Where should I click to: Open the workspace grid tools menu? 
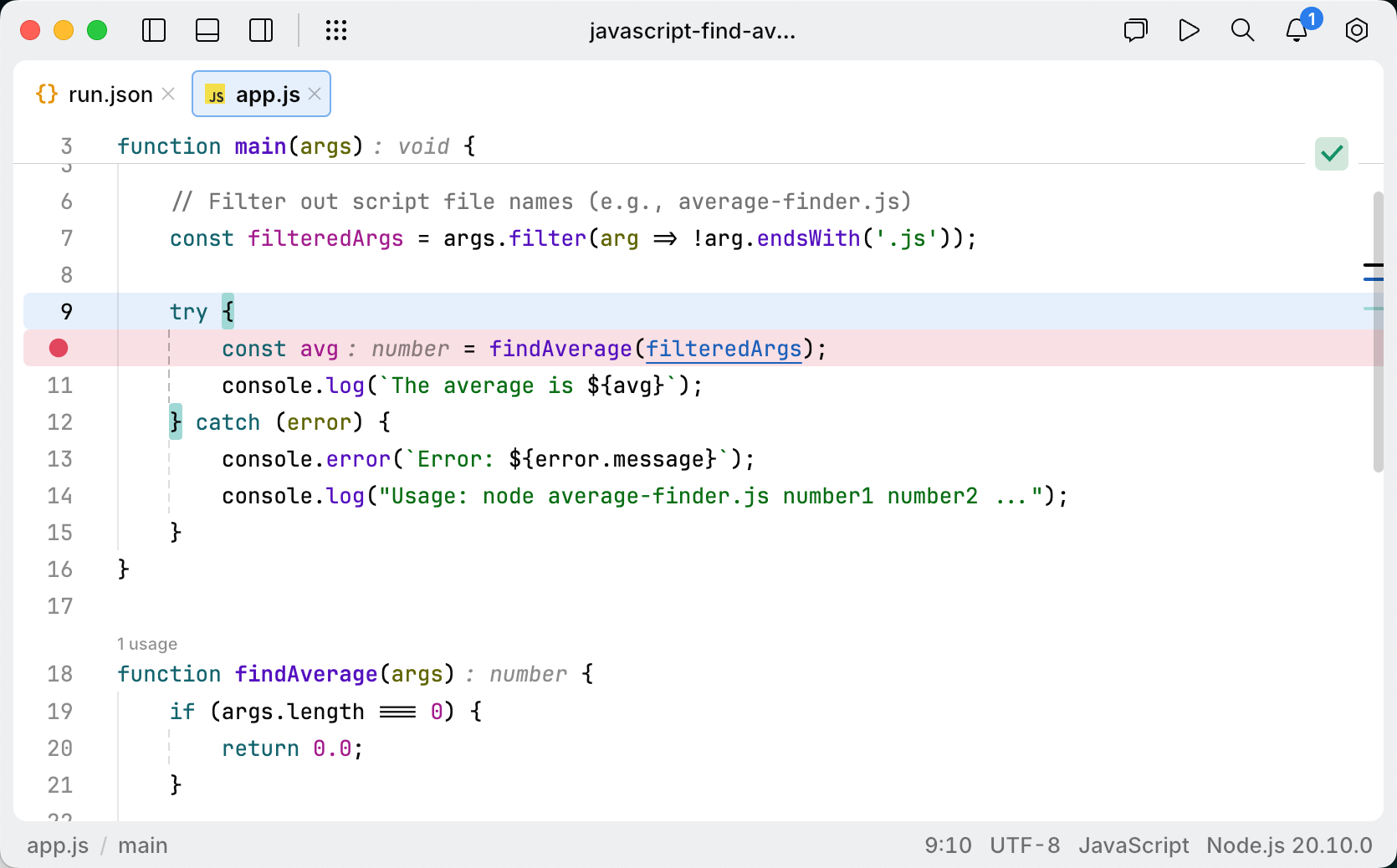coord(336,30)
